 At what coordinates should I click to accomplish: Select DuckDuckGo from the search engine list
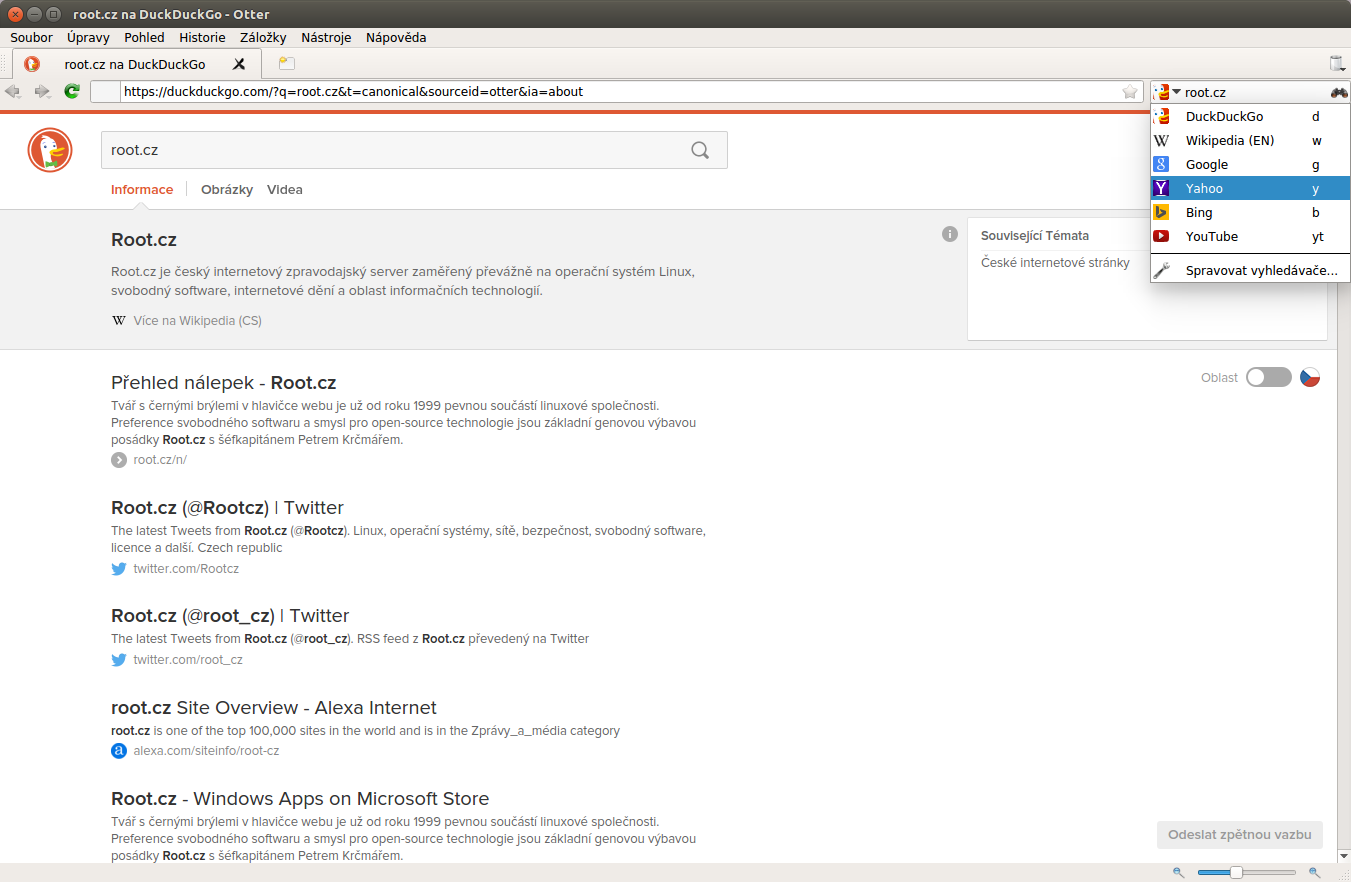click(x=1250, y=116)
